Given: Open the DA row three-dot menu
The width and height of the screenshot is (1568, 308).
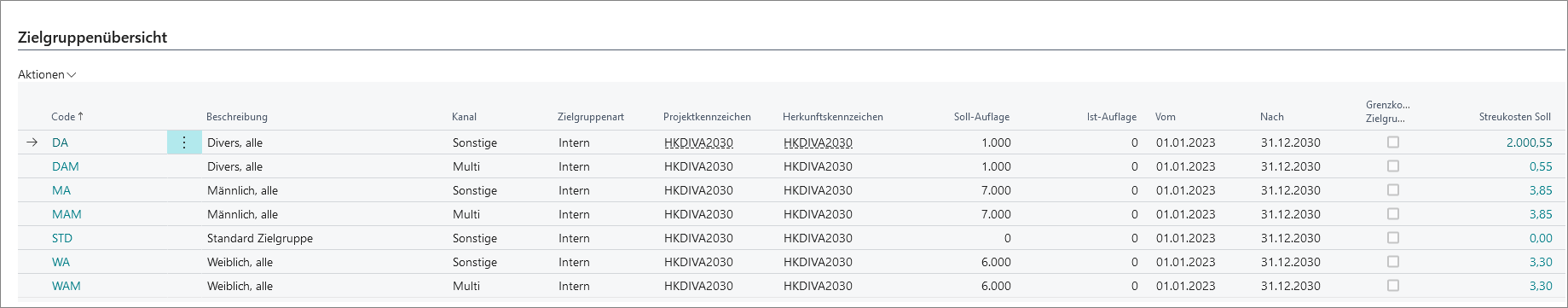Looking at the screenshot, I should (184, 142).
